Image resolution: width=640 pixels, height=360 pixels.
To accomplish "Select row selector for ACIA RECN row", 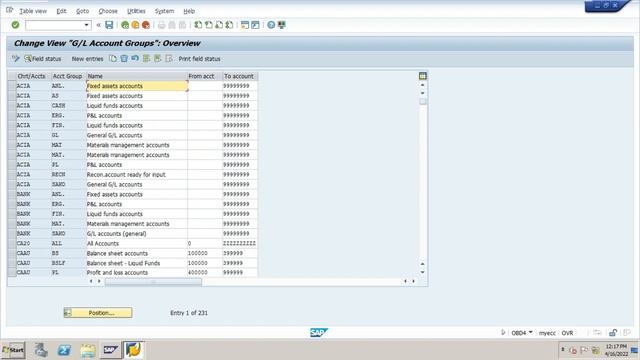I will (x=12, y=174).
